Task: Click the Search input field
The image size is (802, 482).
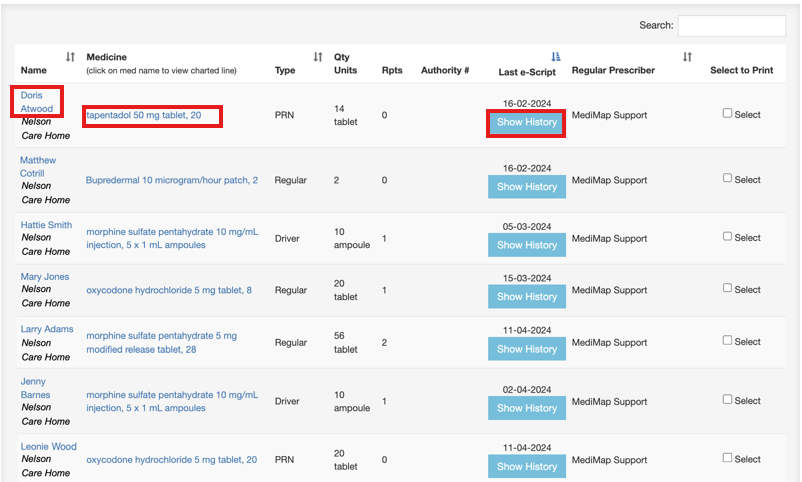Action: pyautogui.click(x=731, y=25)
